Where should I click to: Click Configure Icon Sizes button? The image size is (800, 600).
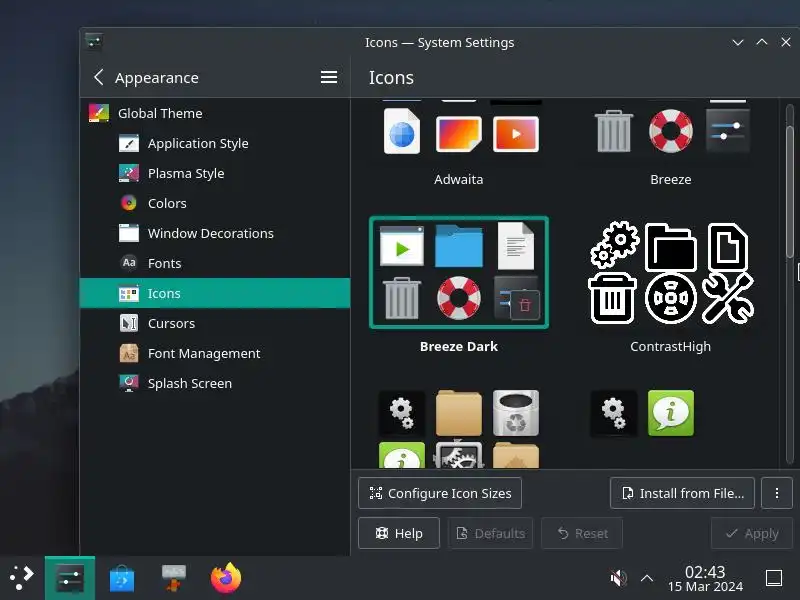[440, 493]
